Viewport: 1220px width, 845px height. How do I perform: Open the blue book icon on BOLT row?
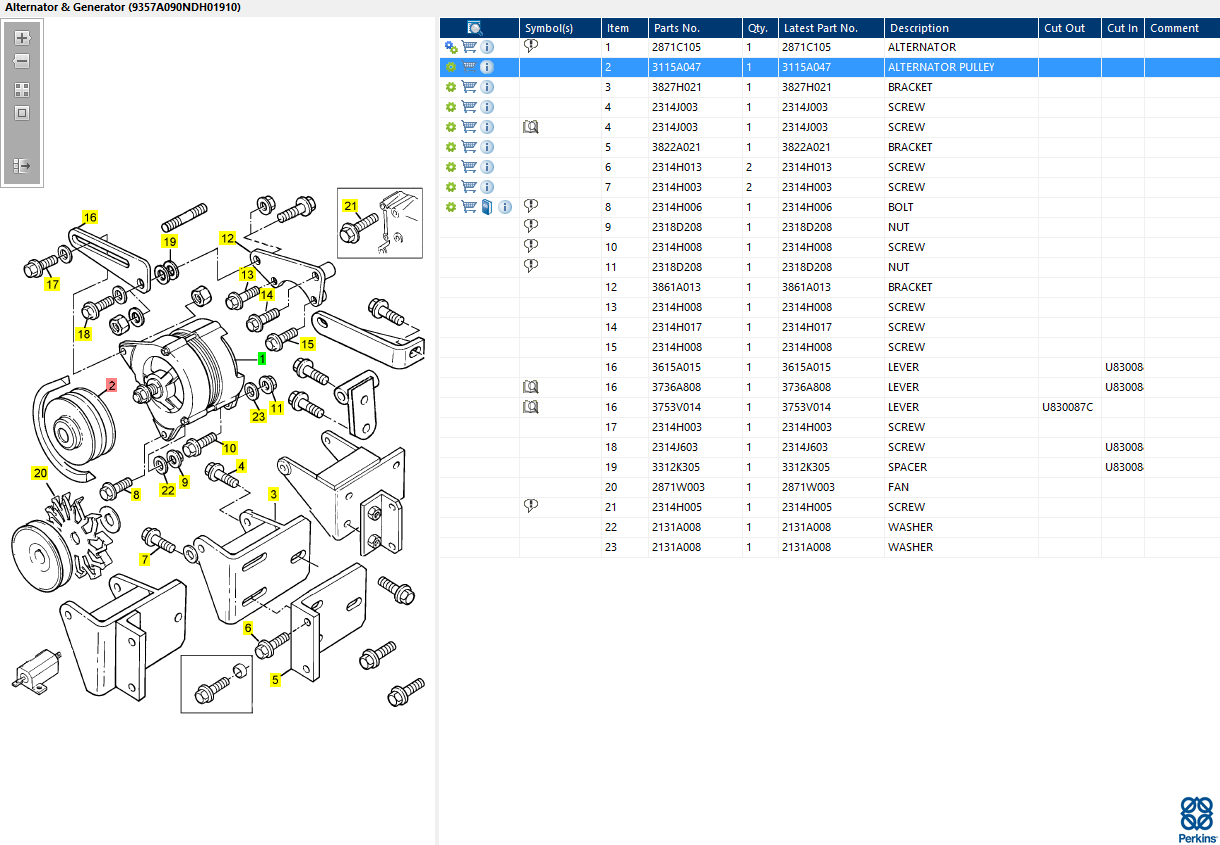point(487,207)
